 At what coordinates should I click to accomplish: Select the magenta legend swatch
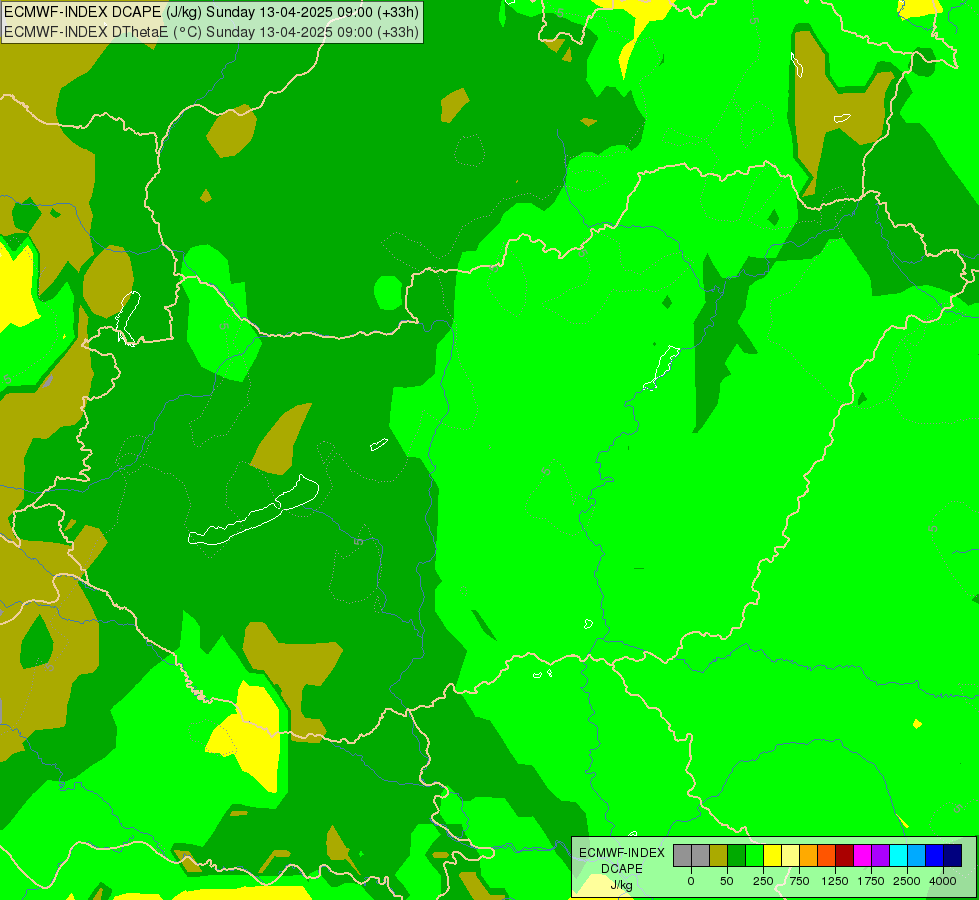click(863, 856)
